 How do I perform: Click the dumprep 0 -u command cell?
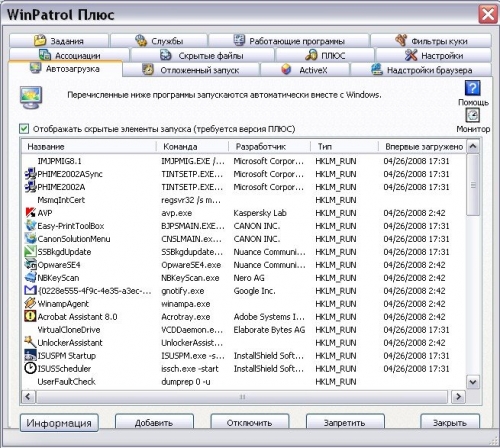point(186,381)
